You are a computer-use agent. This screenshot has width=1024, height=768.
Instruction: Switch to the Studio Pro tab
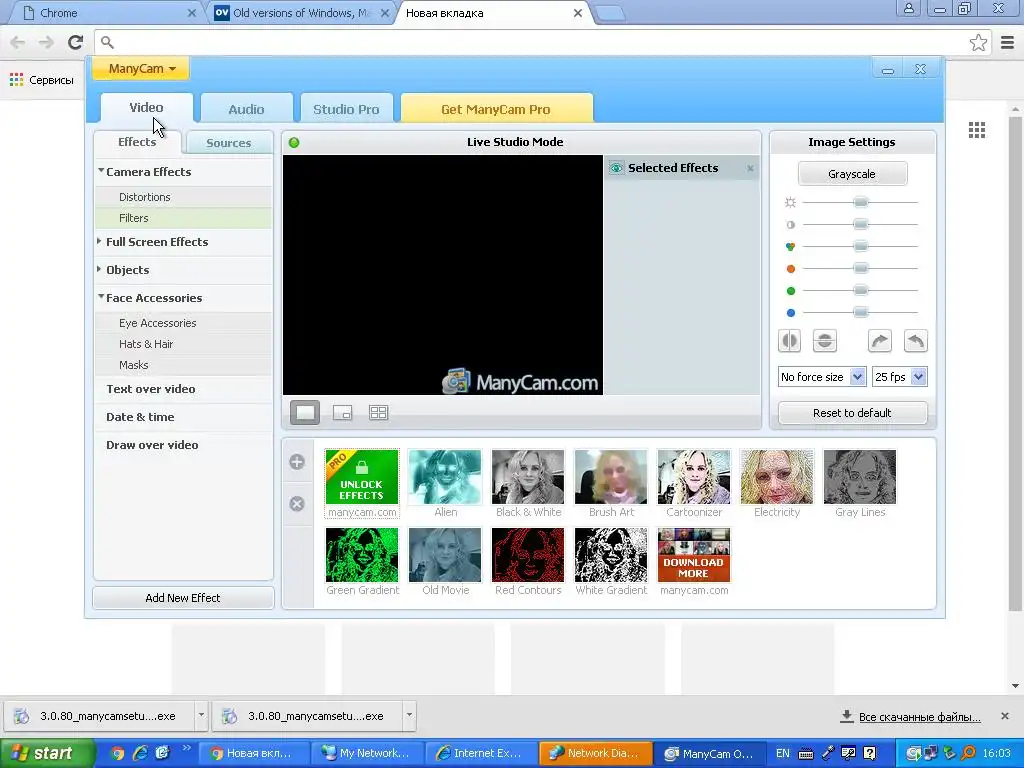346,109
